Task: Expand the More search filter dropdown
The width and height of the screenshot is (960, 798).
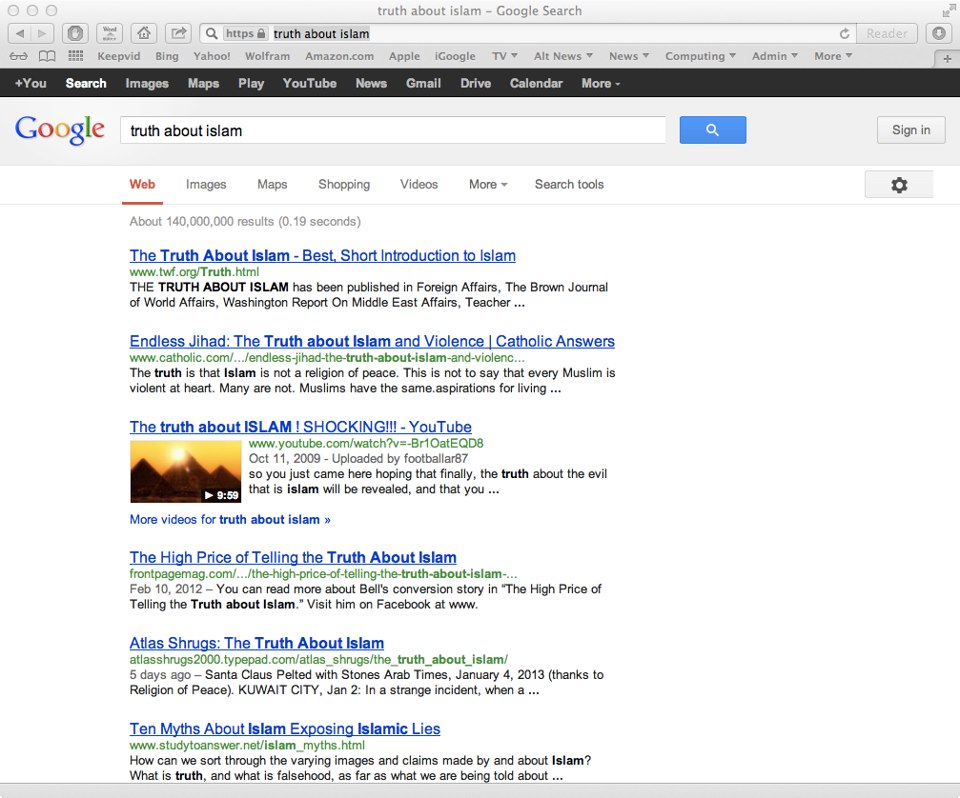Action: click(488, 184)
